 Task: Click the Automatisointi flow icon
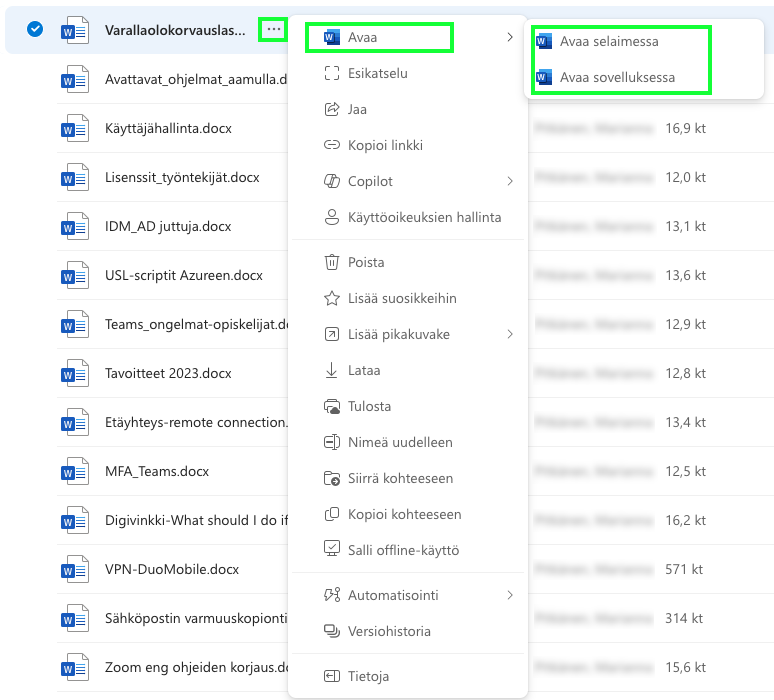332,595
